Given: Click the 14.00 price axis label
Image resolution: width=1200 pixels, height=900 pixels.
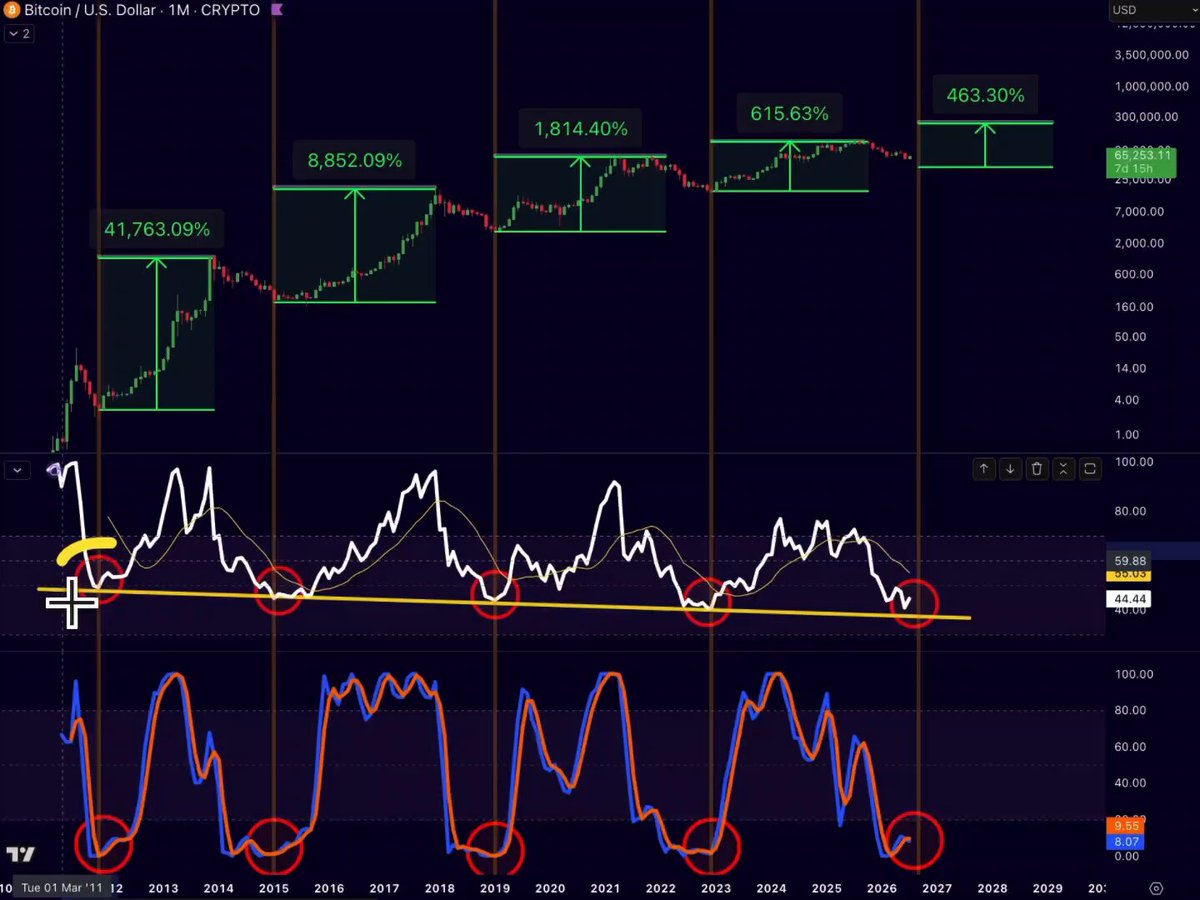Looking at the screenshot, I should (1131, 368).
